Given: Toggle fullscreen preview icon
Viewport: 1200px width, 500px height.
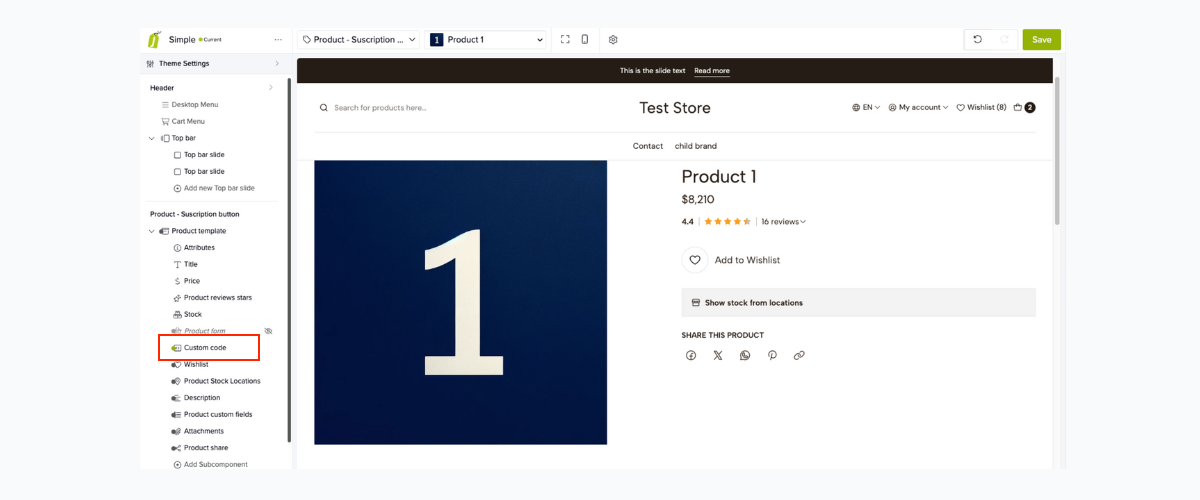Looking at the screenshot, I should pos(565,40).
